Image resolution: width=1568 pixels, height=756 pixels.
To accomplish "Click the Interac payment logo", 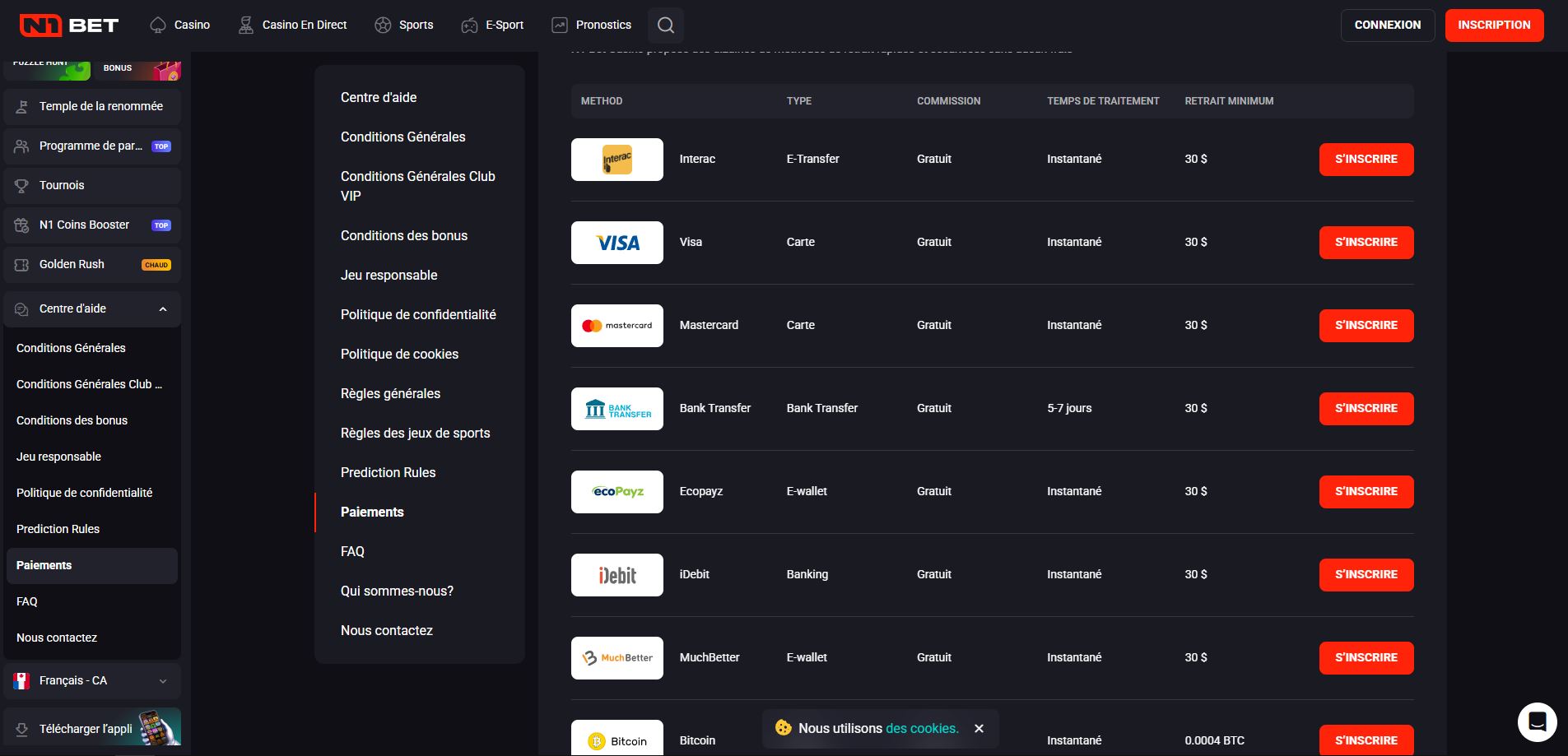I will point(617,160).
